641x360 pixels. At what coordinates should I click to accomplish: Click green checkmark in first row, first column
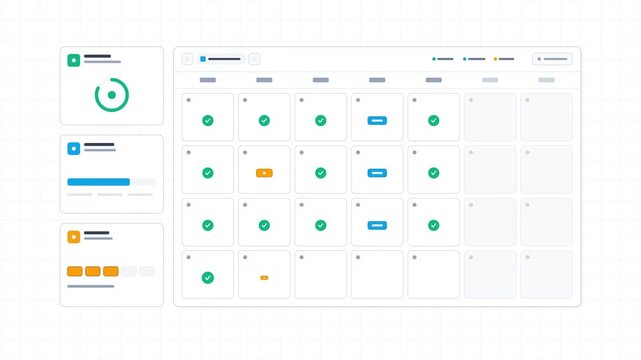208,121
